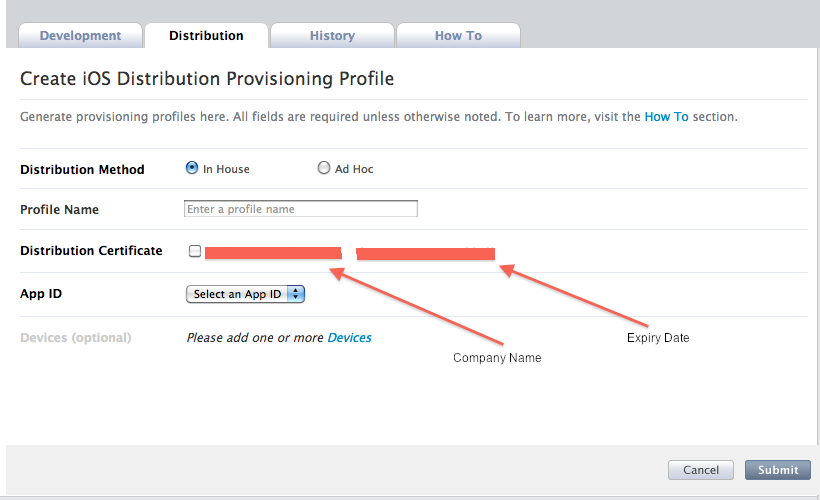Click the Devices (optional) label

[75, 338]
